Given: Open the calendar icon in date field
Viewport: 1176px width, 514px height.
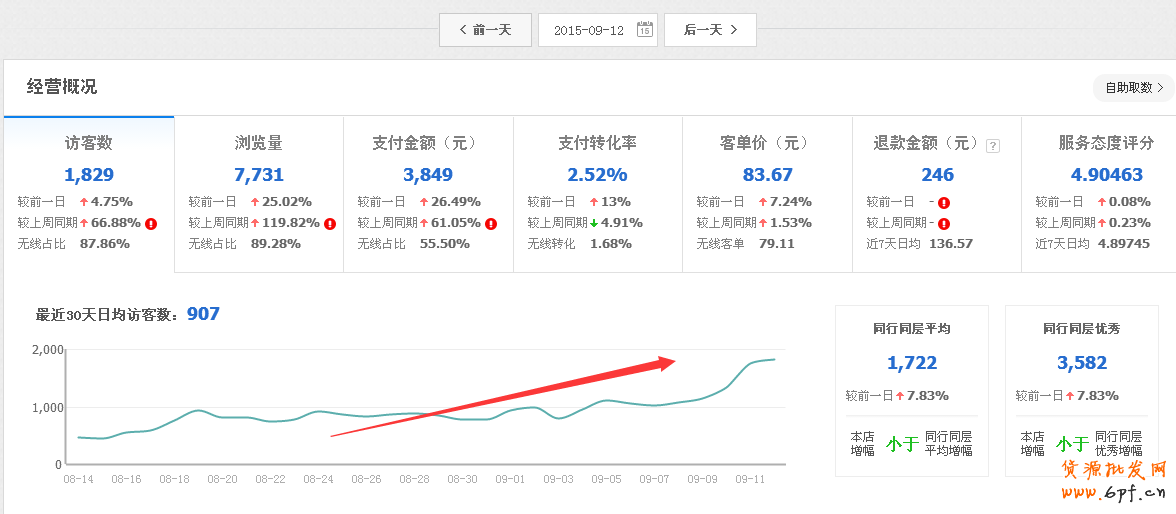Looking at the screenshot, I should tap(645, 30).
